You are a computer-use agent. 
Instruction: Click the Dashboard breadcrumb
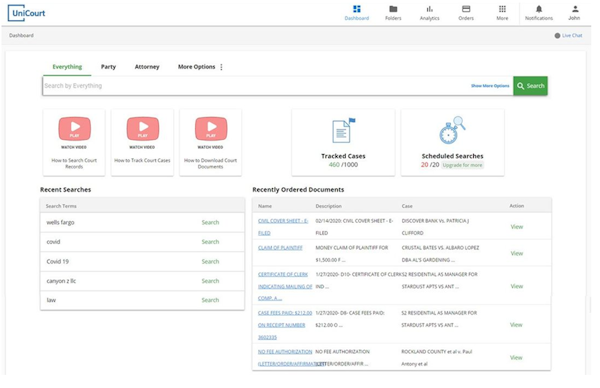(21, 36)
